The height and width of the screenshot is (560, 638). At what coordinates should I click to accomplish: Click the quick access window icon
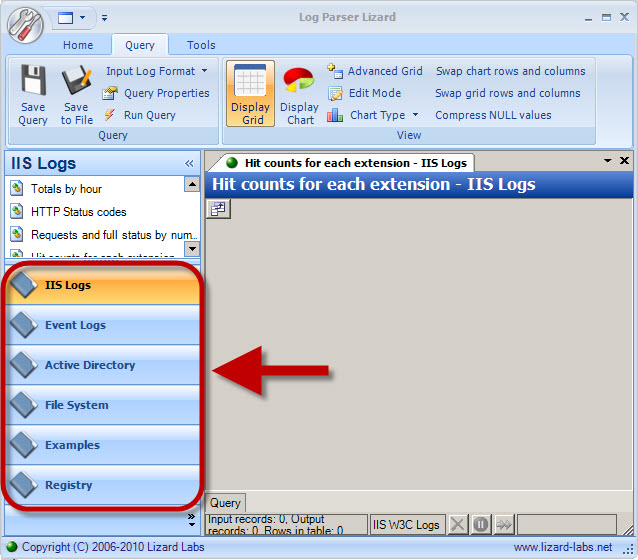coord(66,18)
